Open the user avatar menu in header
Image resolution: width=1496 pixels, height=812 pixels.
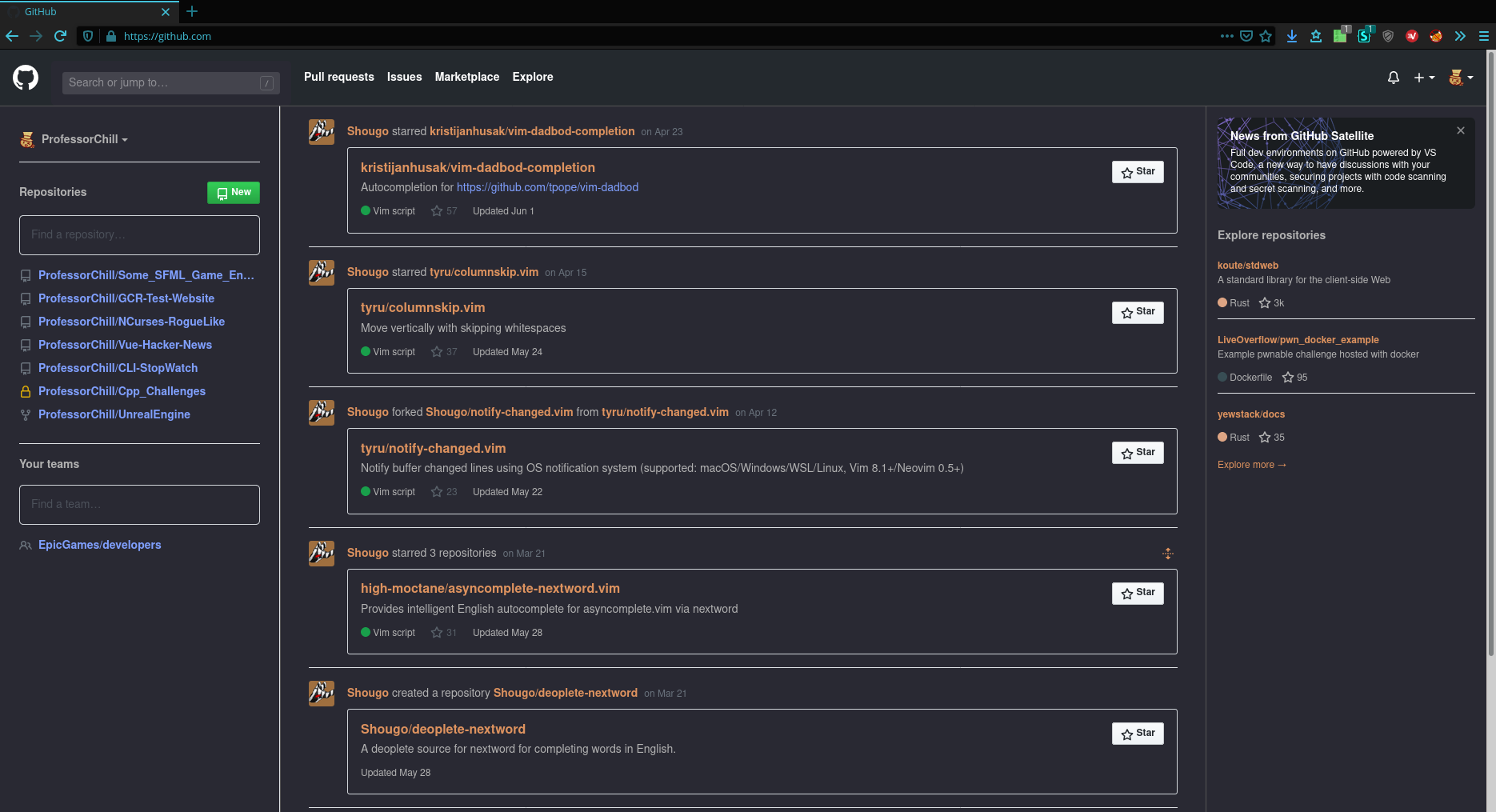pyautogui.click(x=1461, y=78)
